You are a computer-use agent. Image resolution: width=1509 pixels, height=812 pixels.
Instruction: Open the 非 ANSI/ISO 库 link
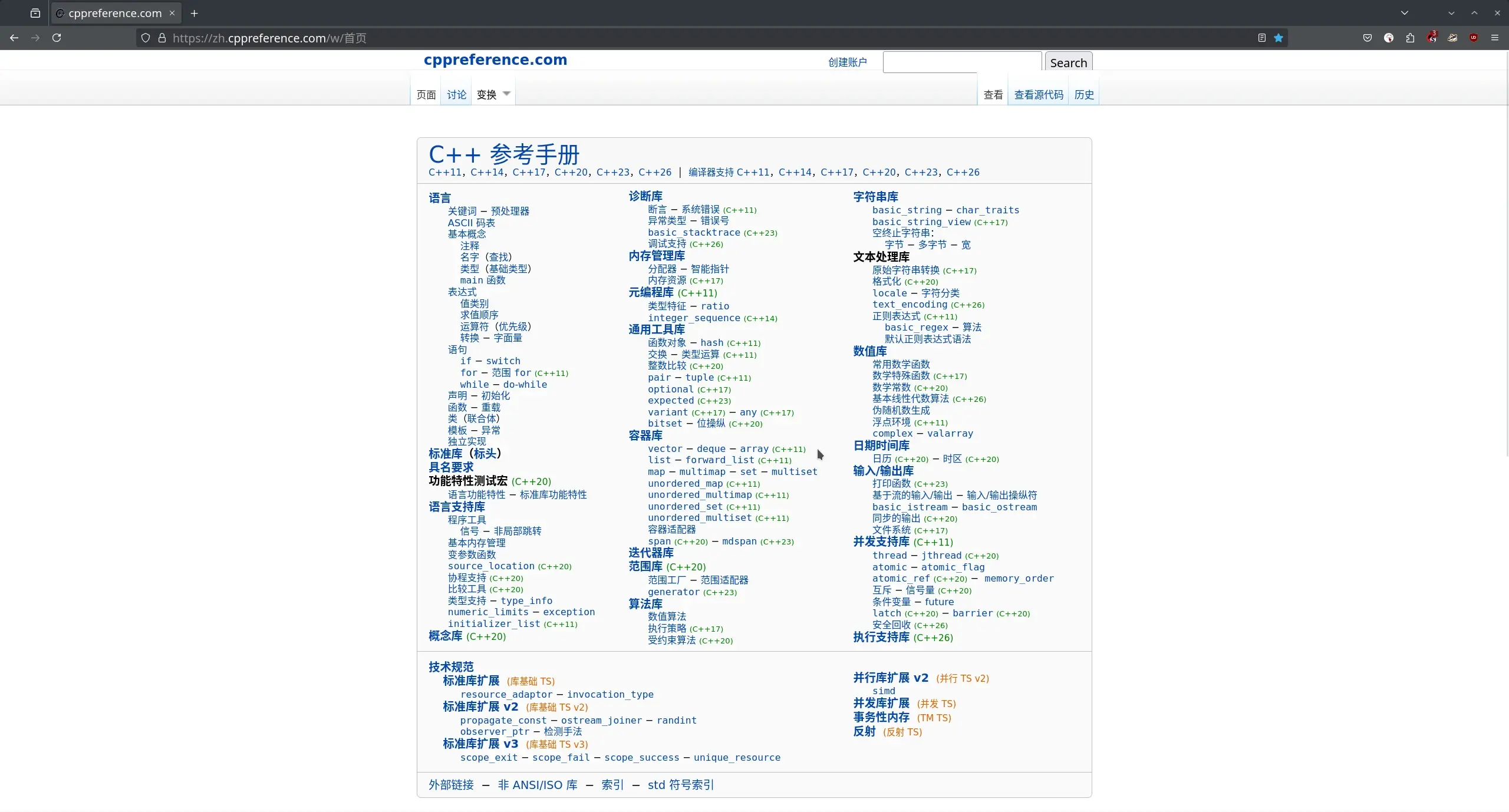538,785
